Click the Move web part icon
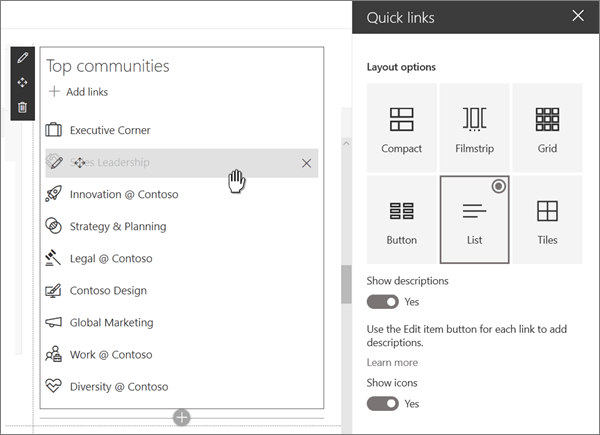Screen dimensions: 600x435 click(x=23, y=82)
